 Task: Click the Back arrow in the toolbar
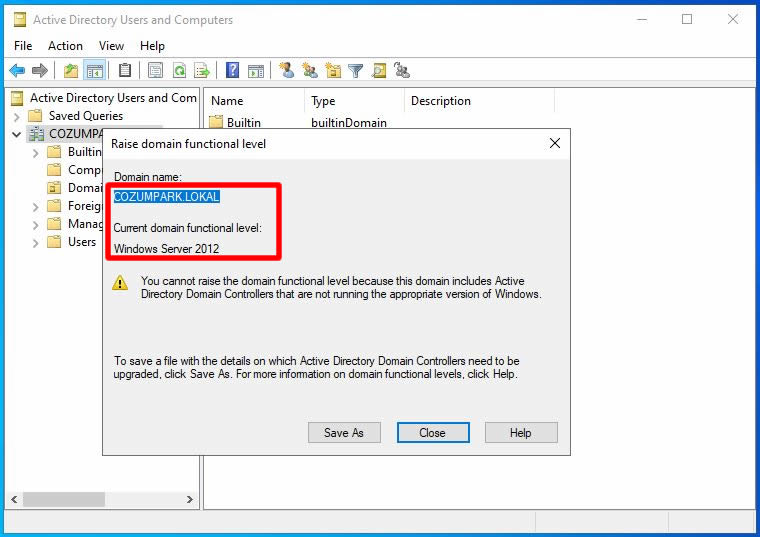coord(17,70)
